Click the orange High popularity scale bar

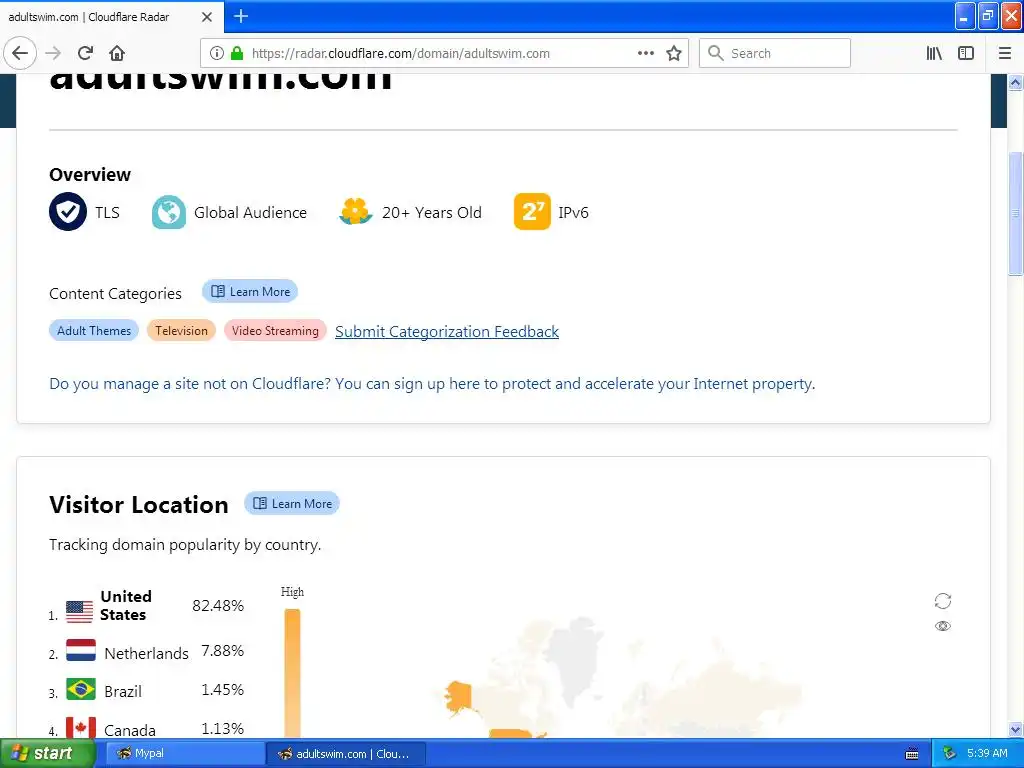click(293, 673)
